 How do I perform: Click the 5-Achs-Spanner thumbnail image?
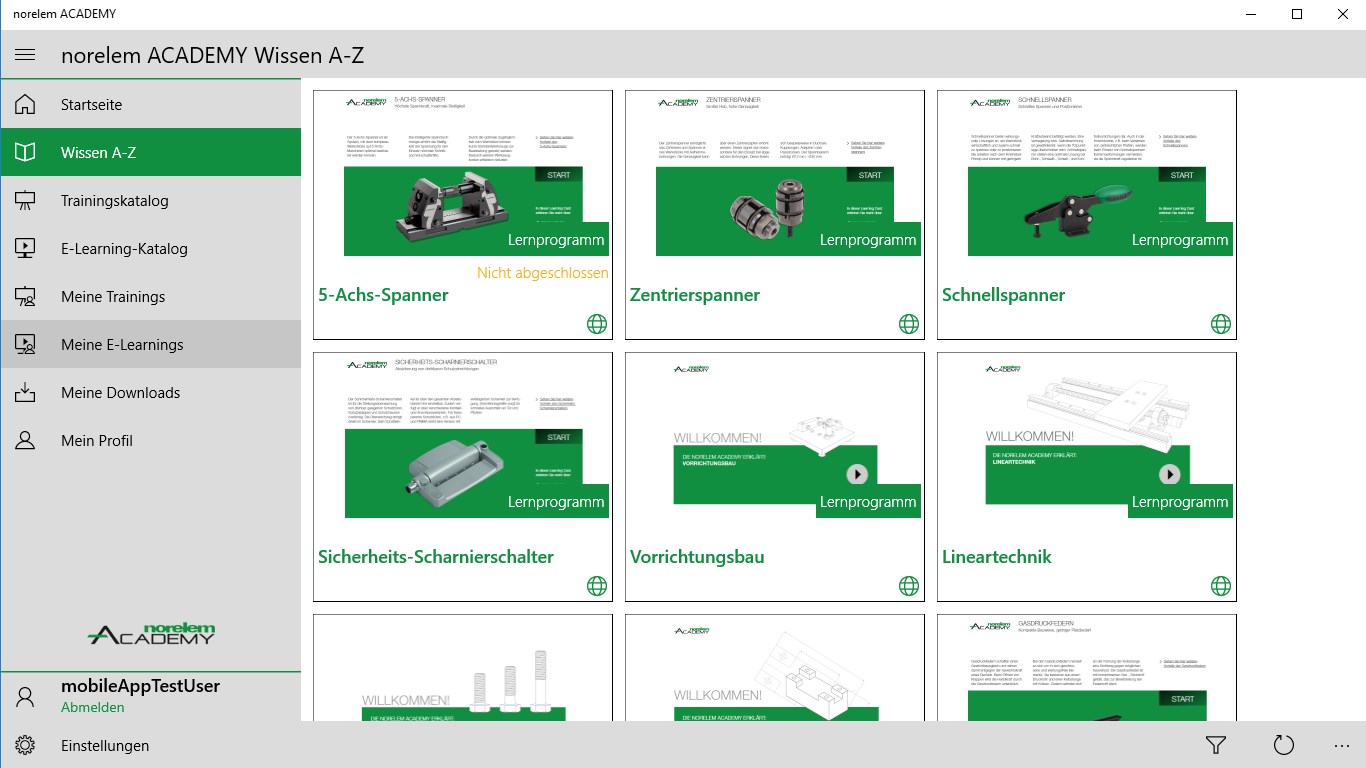coord(463,175)
